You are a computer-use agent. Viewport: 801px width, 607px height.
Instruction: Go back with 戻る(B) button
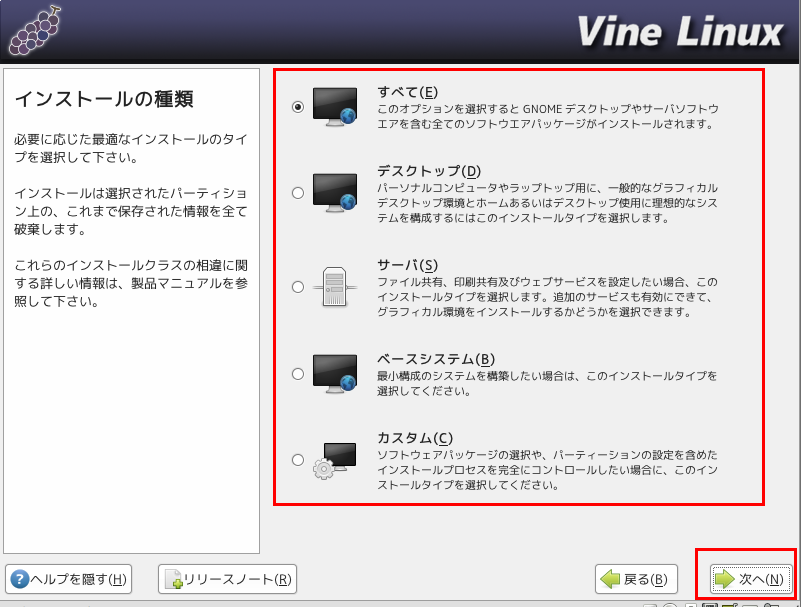(636, 579)
